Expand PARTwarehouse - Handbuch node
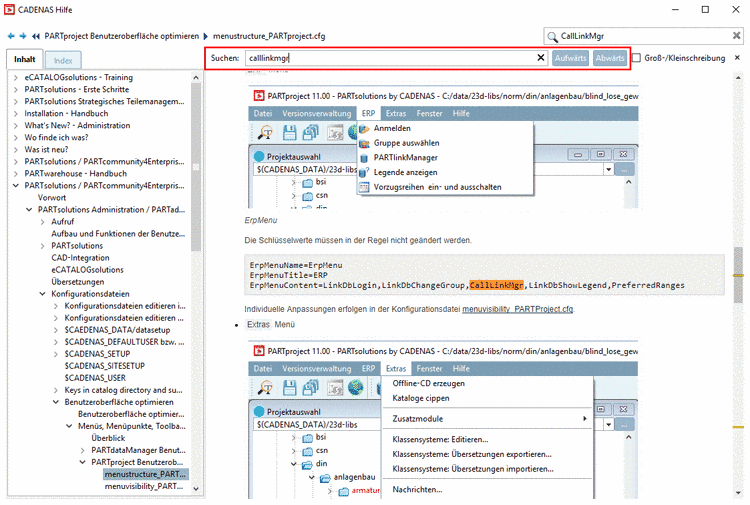 tap(16, 174)
